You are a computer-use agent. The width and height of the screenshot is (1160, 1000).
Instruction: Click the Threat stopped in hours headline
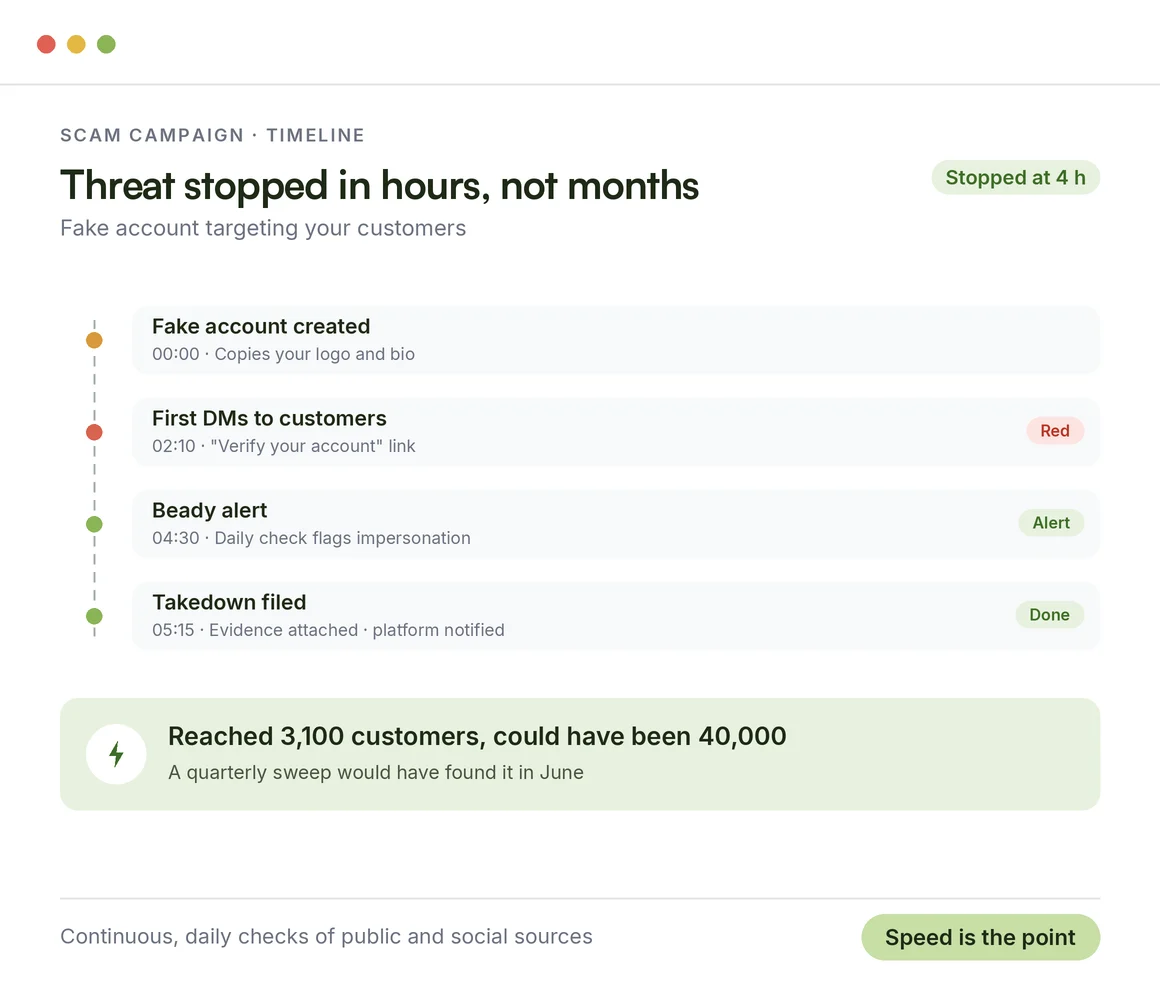coord(380,185)
